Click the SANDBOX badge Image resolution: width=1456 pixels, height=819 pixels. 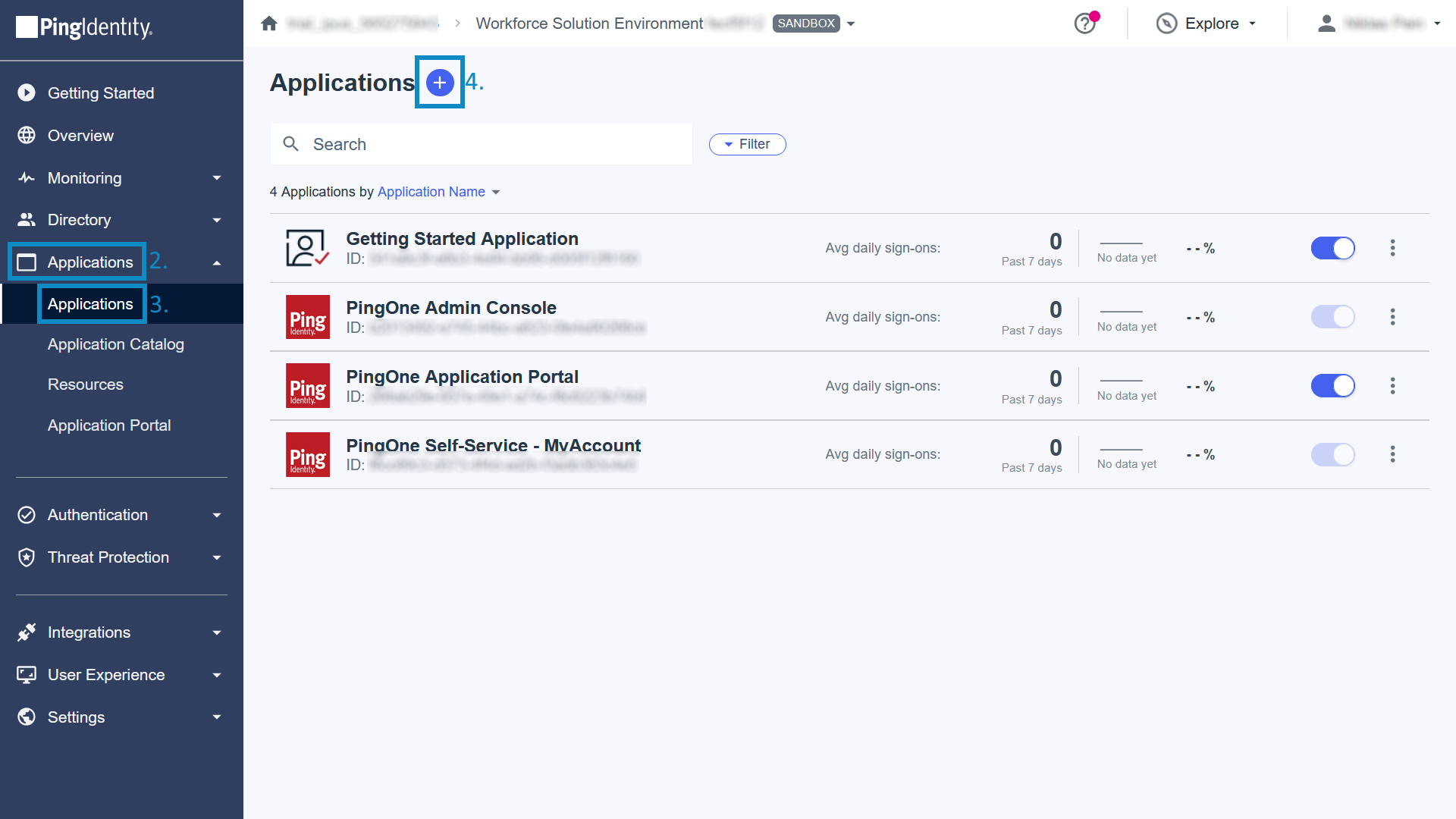coord(806,24)
